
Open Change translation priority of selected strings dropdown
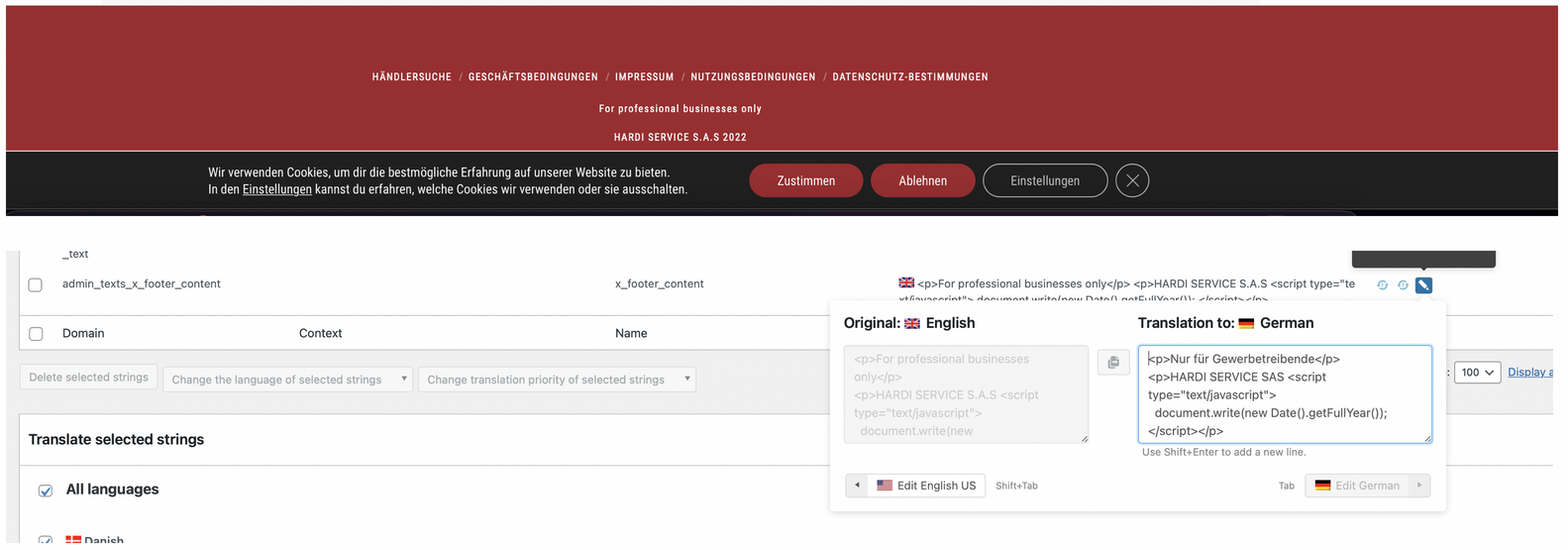pos(557,380)
